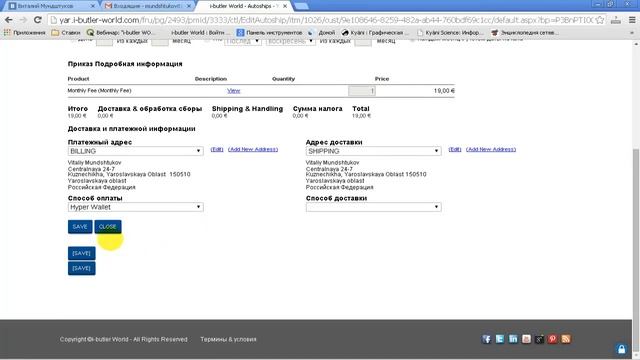Open the LinkedIn icon in the footer
Image resolution: width=640 pixels, height=360 pixels.
coord(513,339)
